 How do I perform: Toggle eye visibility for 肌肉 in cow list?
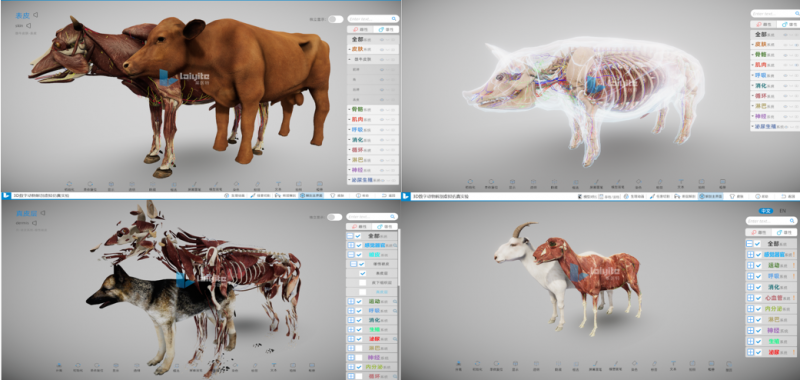tap(382, 119)
